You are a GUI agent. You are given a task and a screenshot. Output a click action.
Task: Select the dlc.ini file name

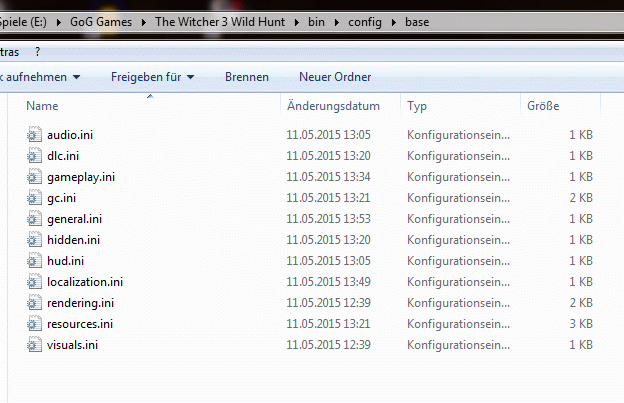click(x=63, y=156)
